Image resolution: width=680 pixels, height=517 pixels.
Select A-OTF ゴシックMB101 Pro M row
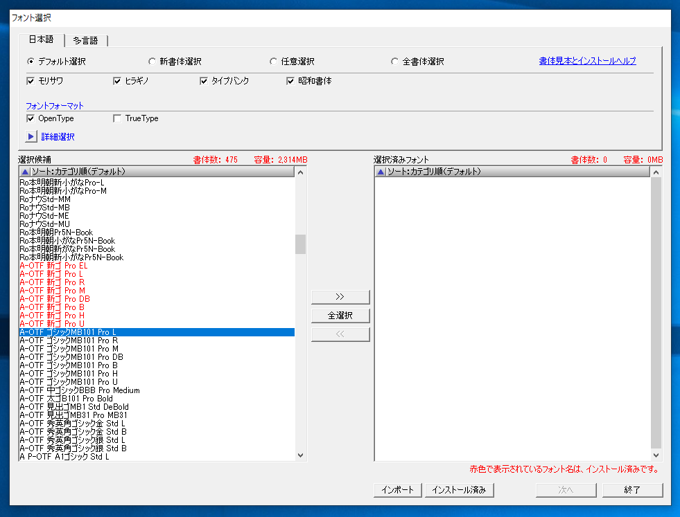coord(157,348)
